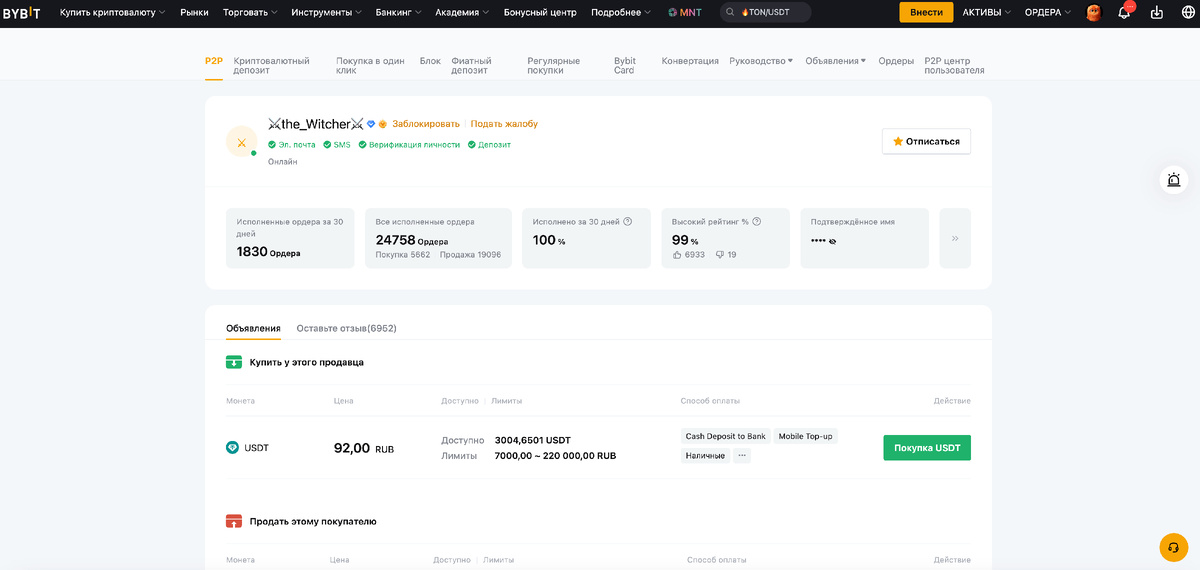Expand Инструменты dropdown menu
Image resolution: width=1200 pixels, height=570 pixels.
pos(326,13)
